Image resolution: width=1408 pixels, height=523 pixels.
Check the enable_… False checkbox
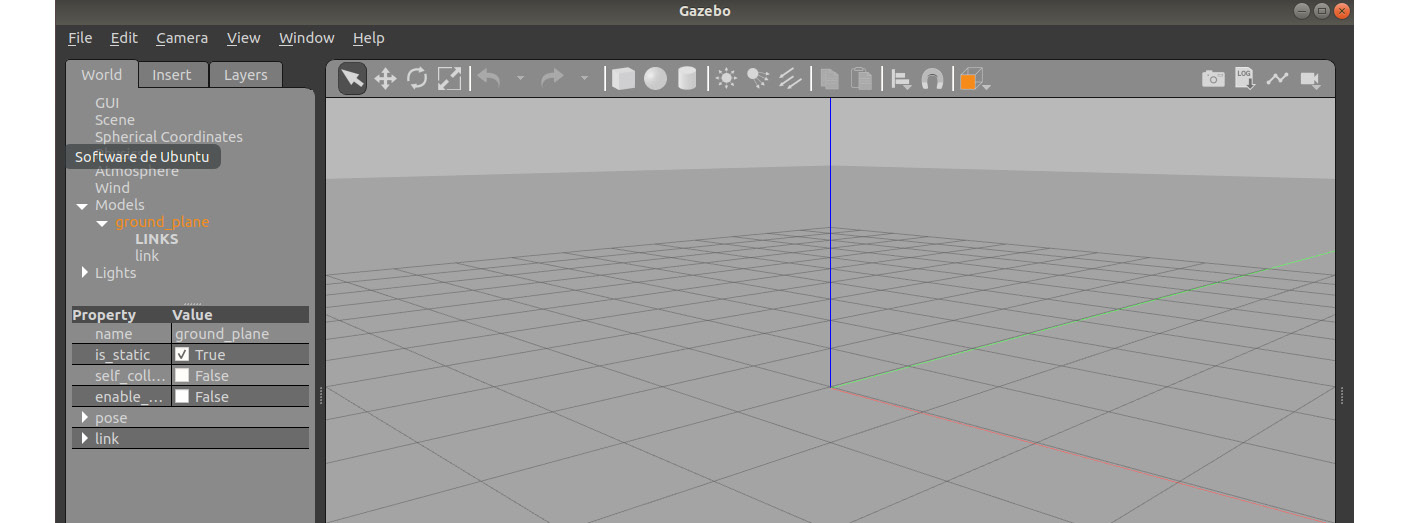(x=182, y=396)
